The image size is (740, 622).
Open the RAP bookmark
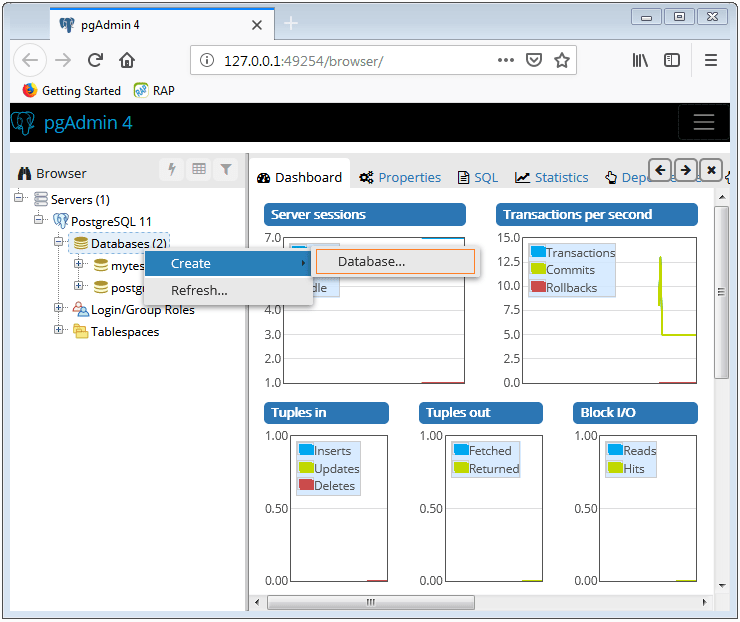coord(154,90)
